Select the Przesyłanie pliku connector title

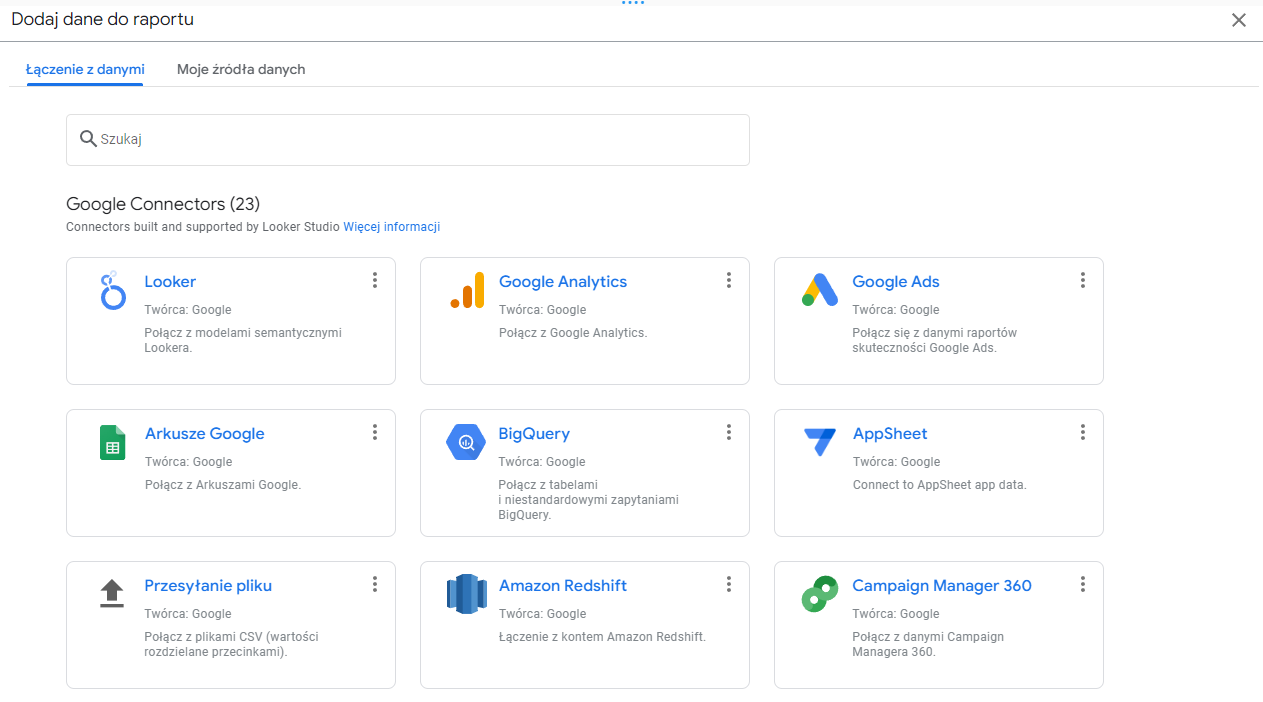coord(208,586)
